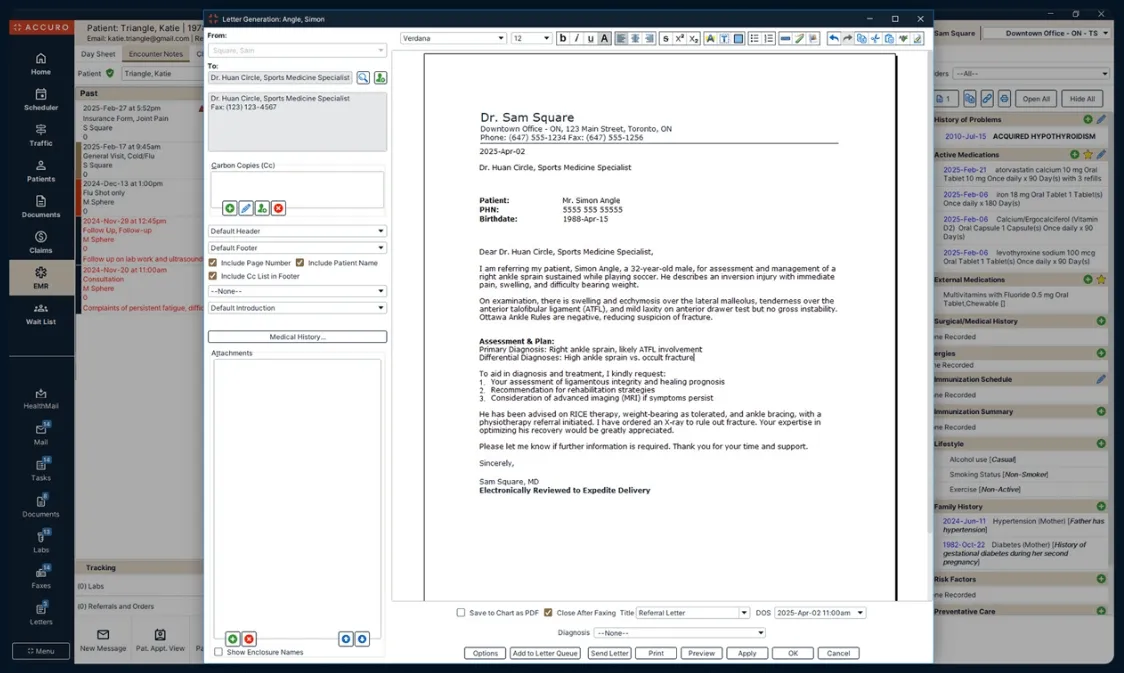Add a bulleted list to the letter
The height and width of the screenshot is (673, 1124).
[754, 38]
